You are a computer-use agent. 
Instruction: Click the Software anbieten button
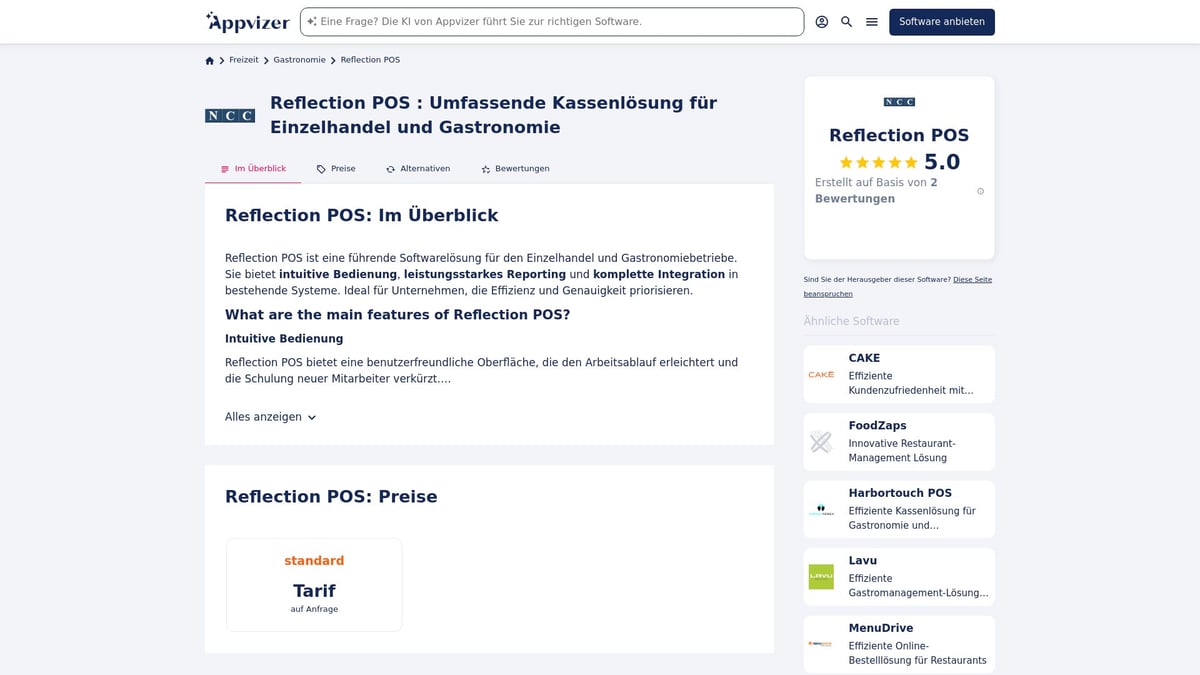[x=941, y=22]
